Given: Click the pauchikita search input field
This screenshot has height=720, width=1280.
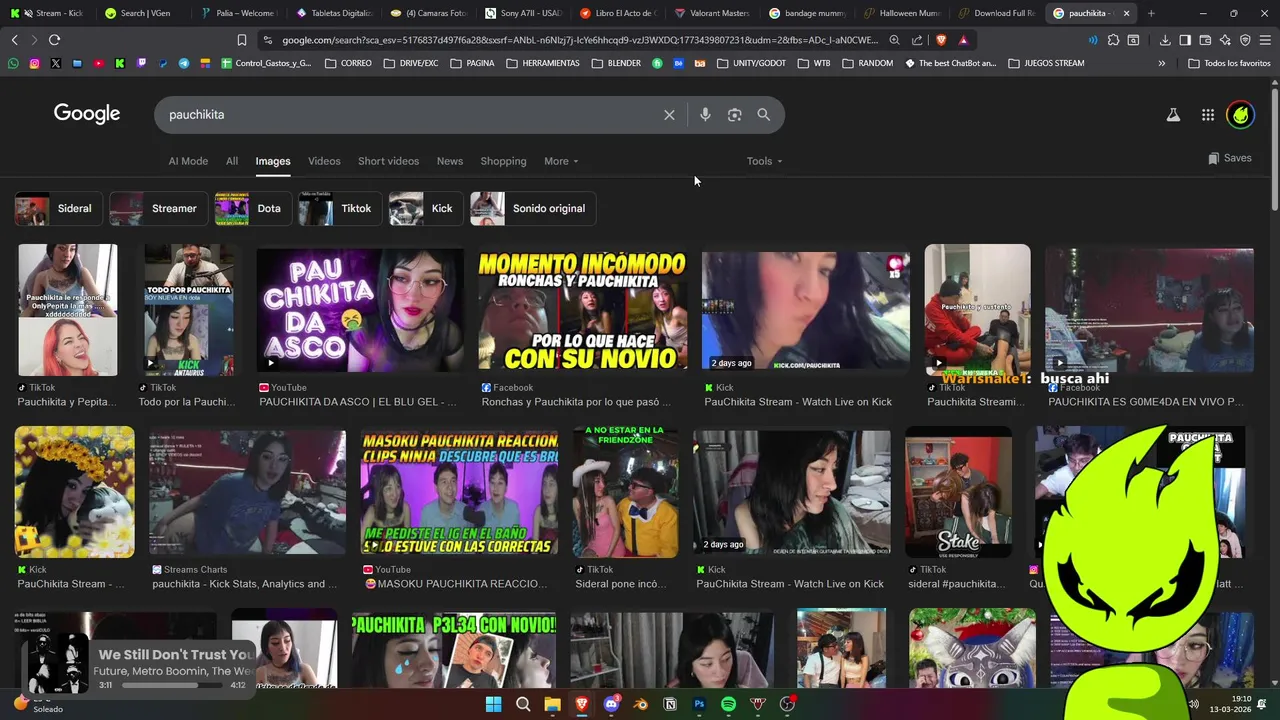Looking at the screenshot, I should coord(410,115).
